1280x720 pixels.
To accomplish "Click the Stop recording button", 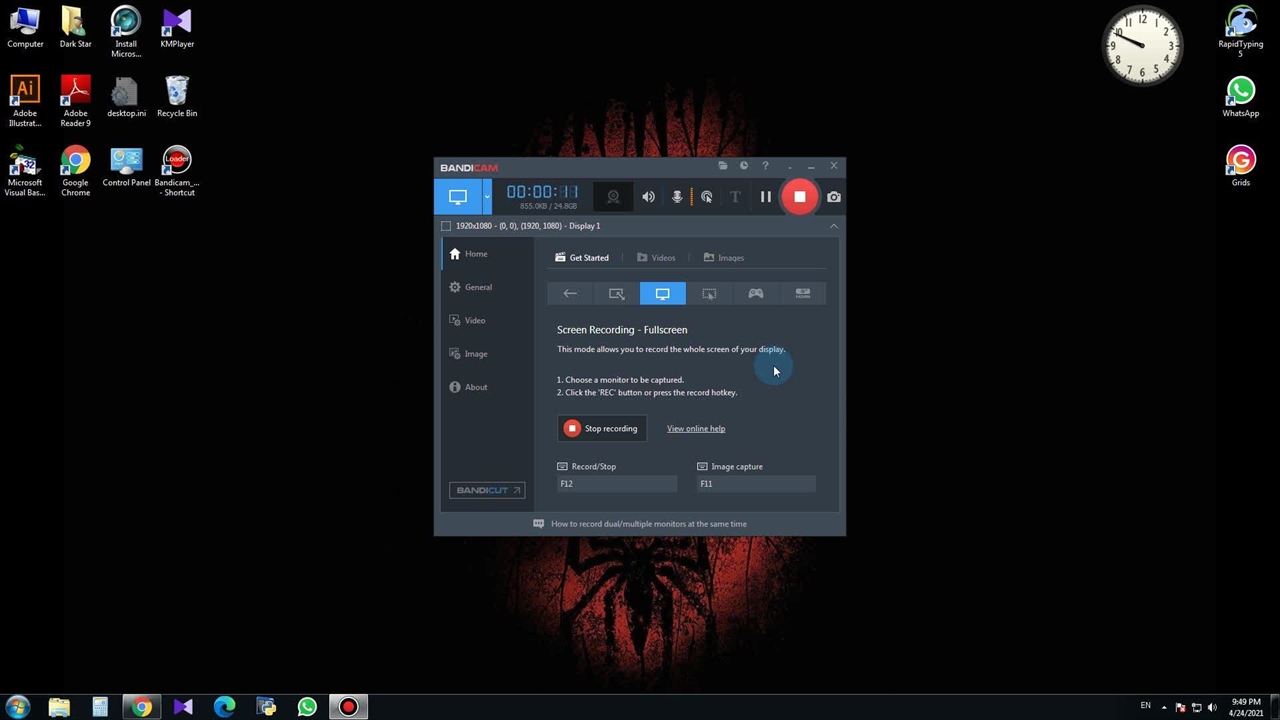I will 601,429.
